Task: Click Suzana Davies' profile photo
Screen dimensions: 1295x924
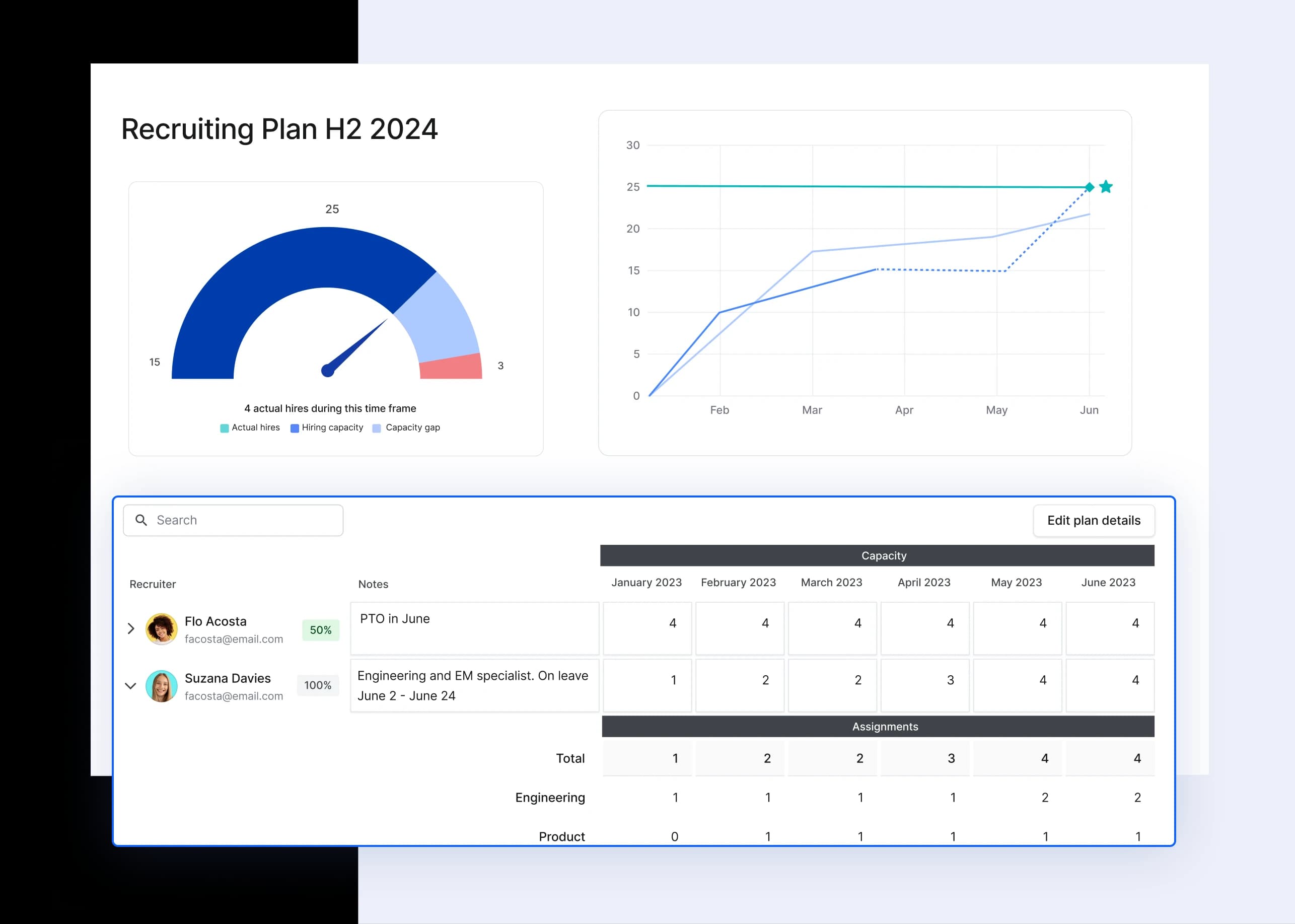Action: pyautogui.click(x=162, y=687)
